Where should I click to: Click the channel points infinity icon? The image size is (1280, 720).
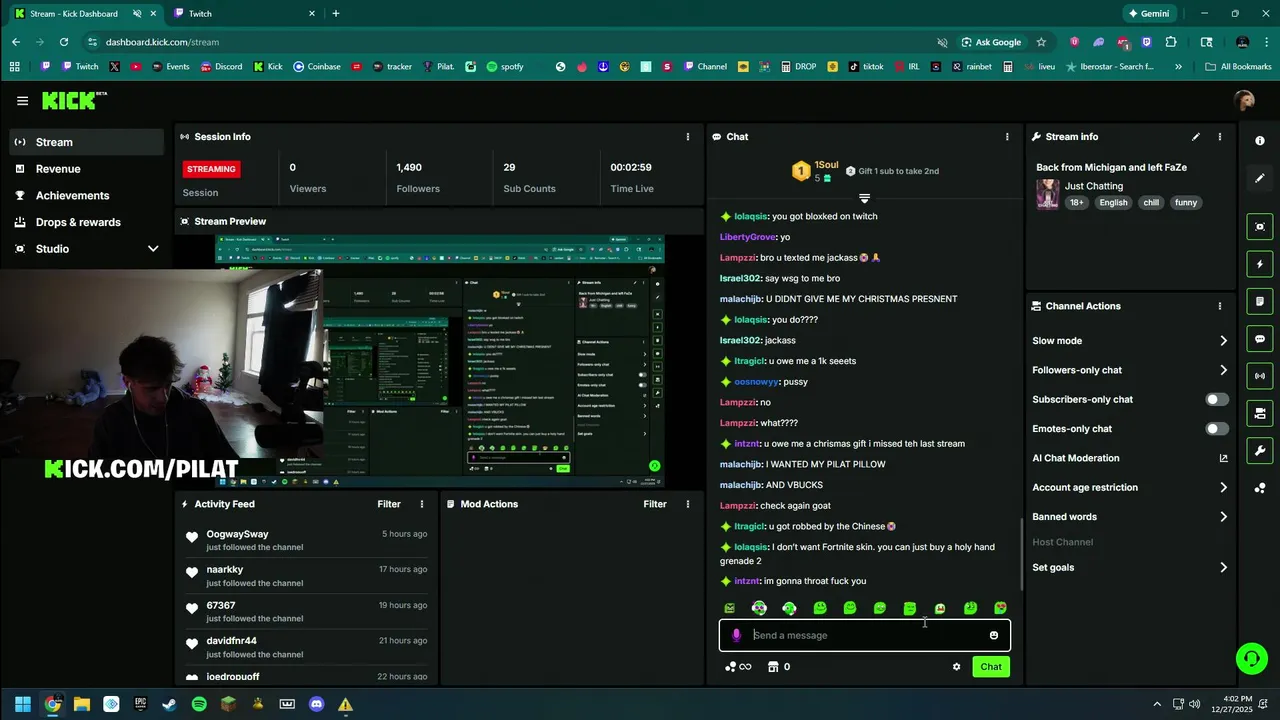pos(738,667)
